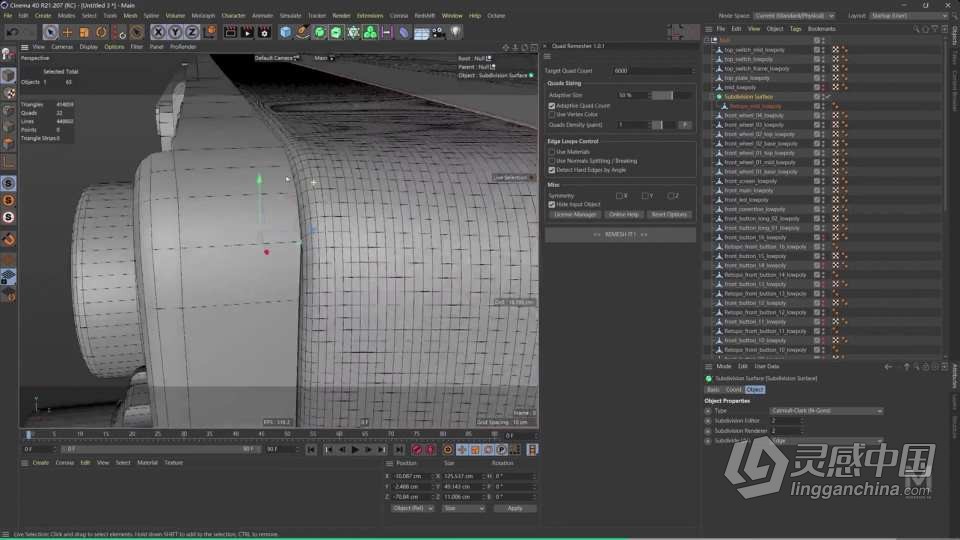Open the MoGraph Cloner green icon
The width and height of the screenshot is (960, 540).
pos(370,32)
